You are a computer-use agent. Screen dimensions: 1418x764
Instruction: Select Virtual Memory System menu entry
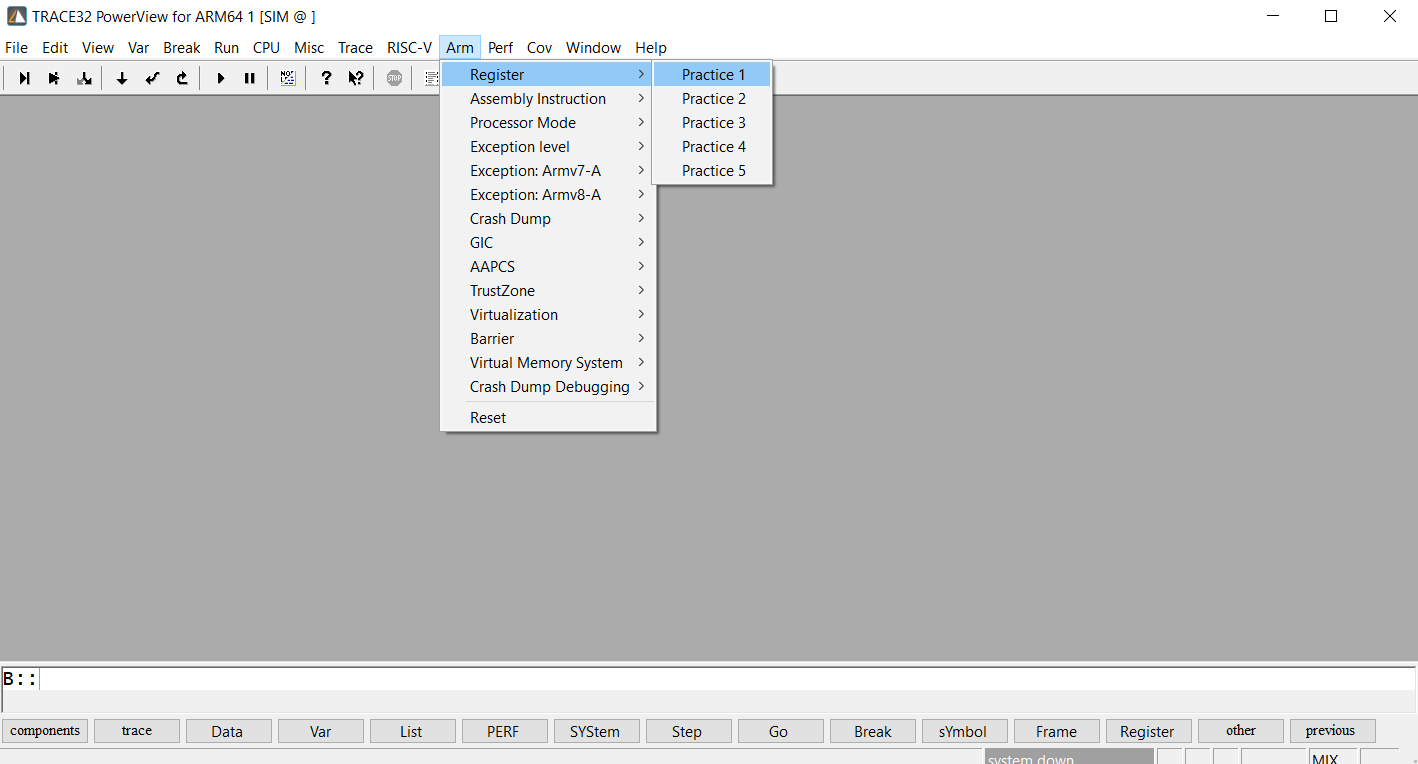click(548, 363)
